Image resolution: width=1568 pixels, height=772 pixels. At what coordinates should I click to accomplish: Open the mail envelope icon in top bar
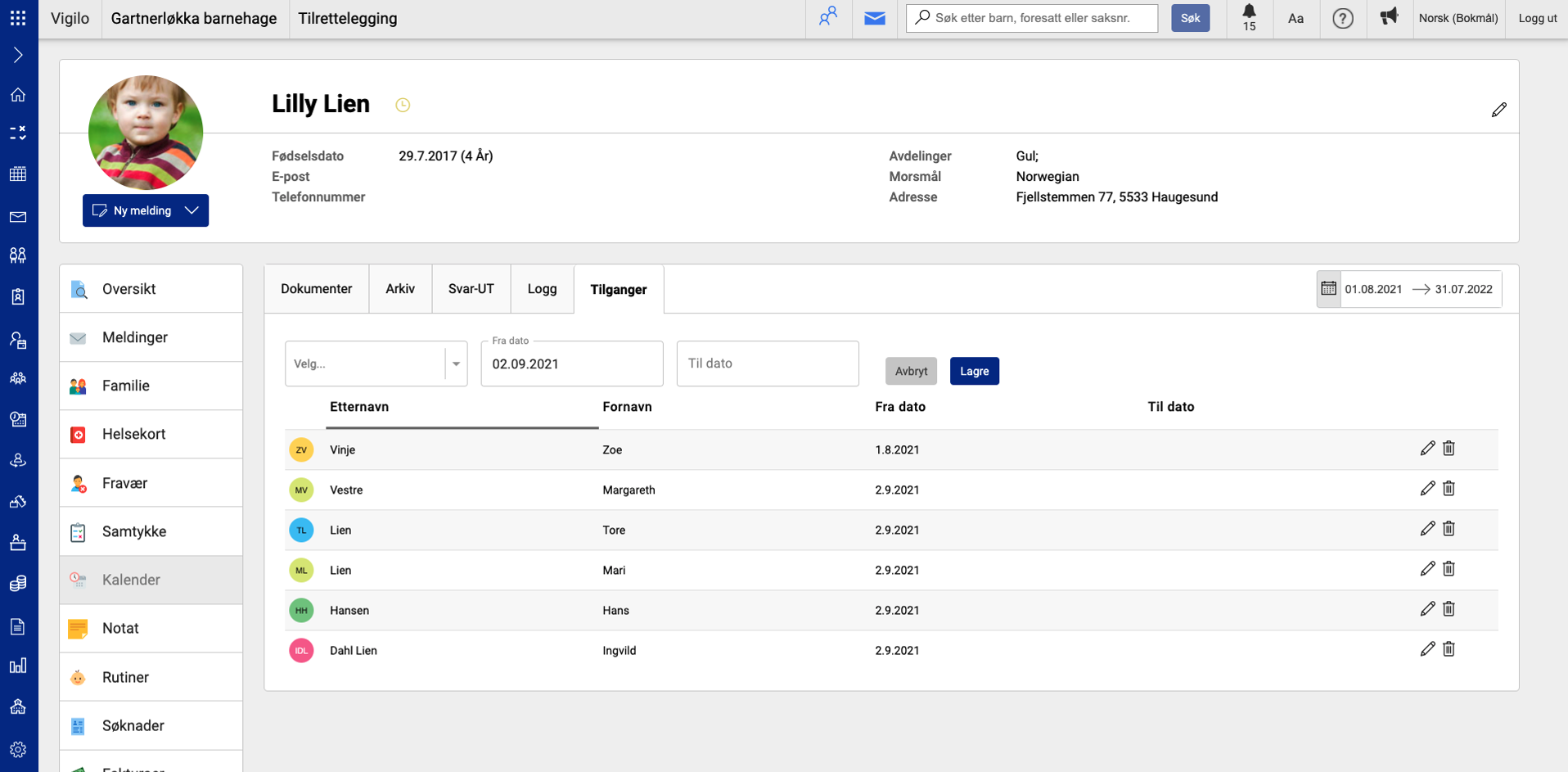pos(874,18)
